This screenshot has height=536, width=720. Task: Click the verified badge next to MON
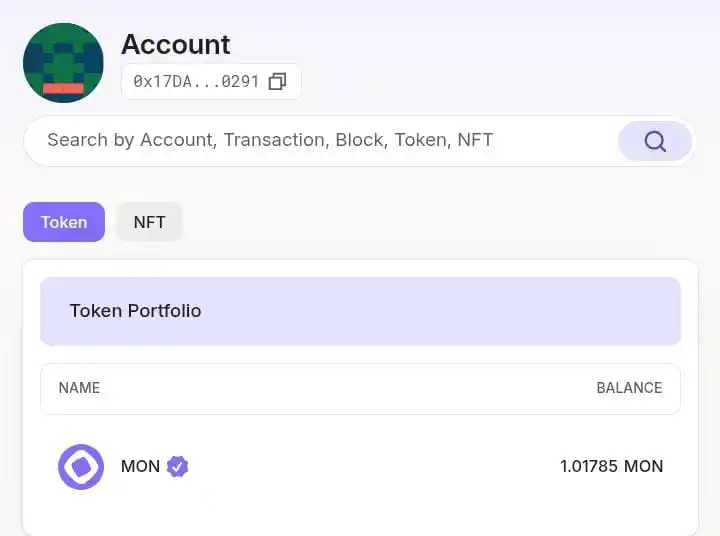(x=177, y=467)
